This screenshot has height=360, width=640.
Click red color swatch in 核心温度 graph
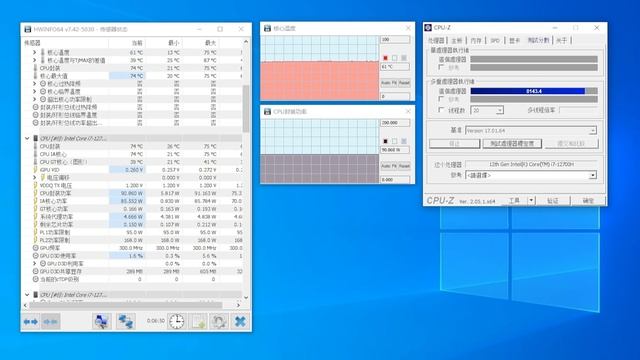385,58
